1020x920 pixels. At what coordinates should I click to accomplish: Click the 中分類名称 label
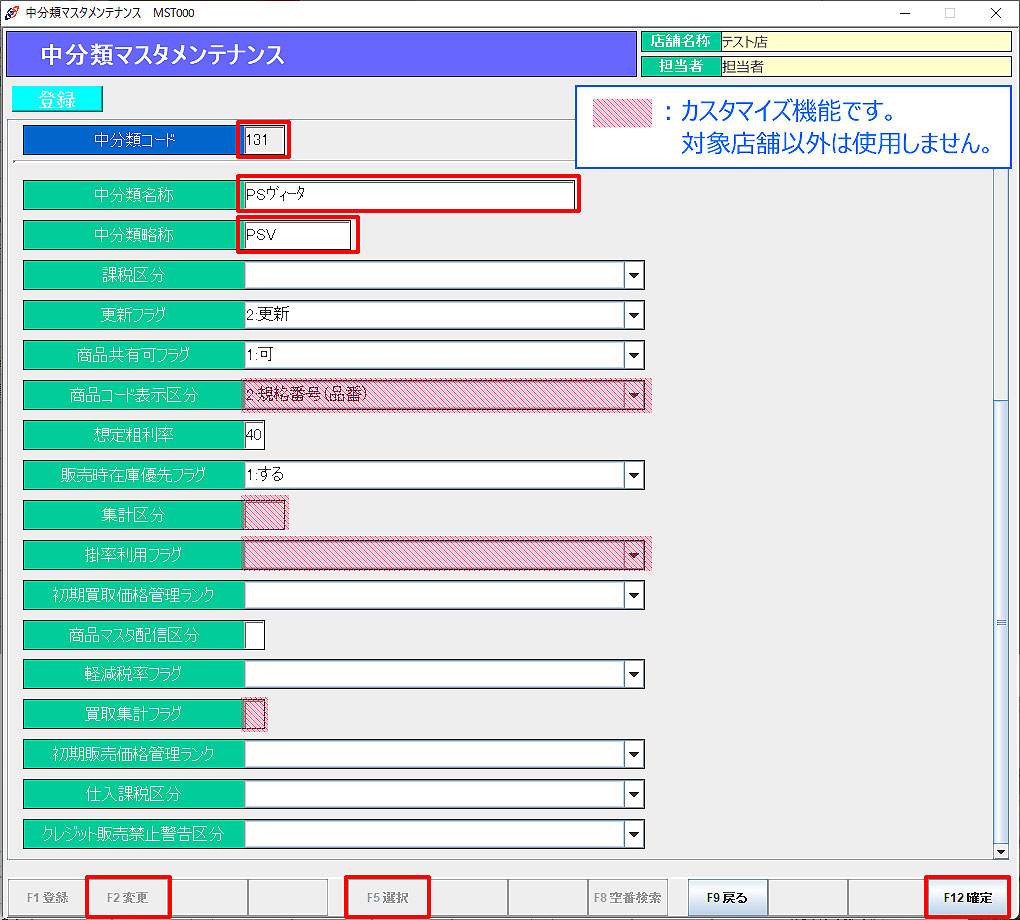tap(134, 195)
